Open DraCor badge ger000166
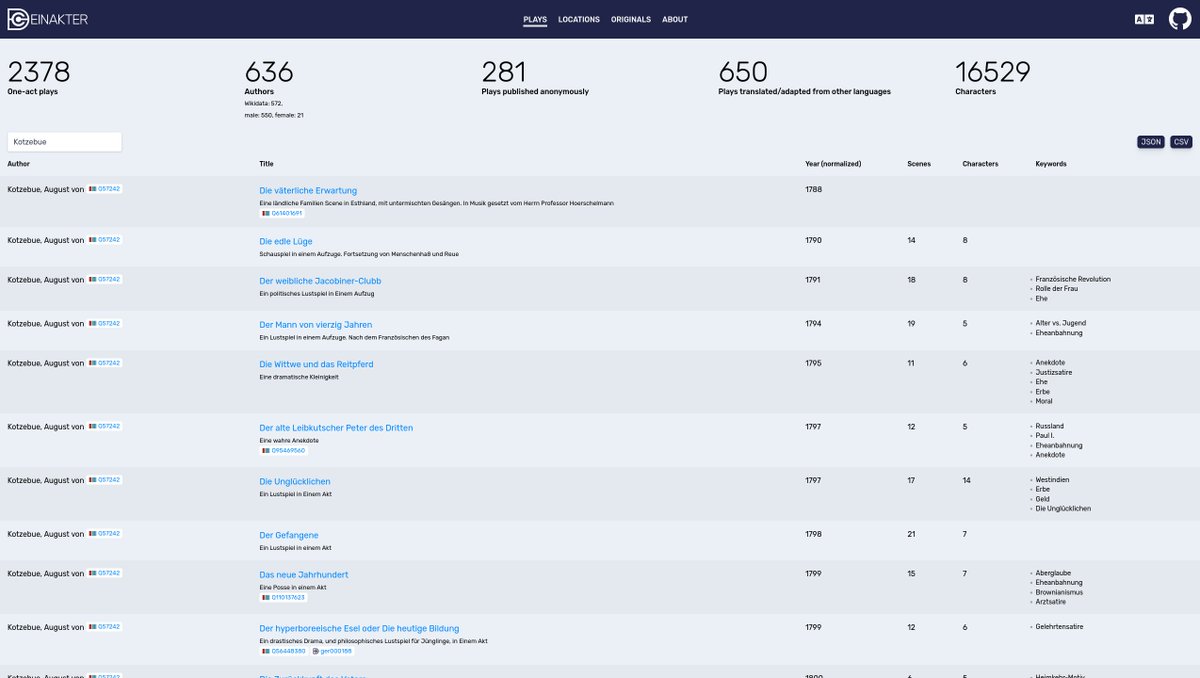 [333, 651]
